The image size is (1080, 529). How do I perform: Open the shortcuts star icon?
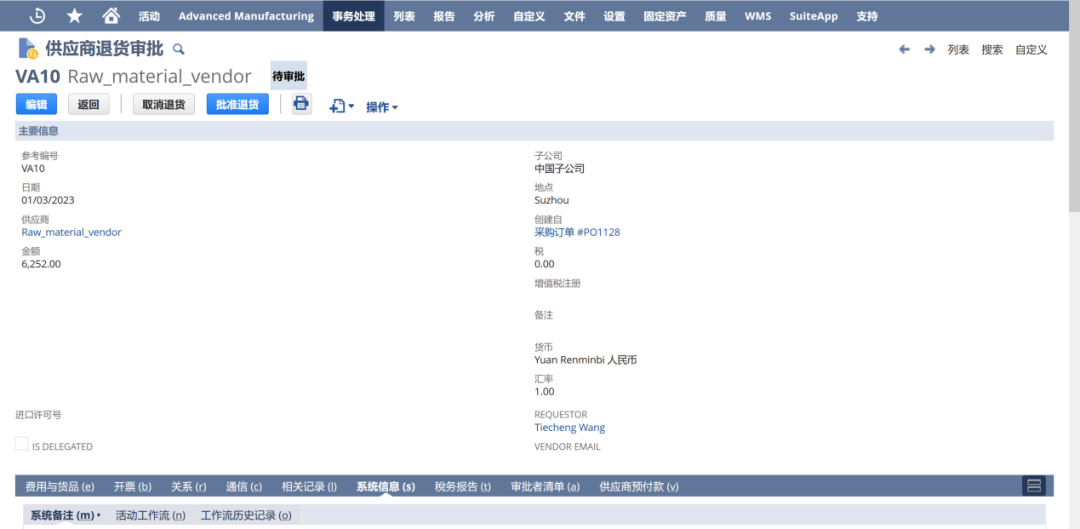(74, 16)
